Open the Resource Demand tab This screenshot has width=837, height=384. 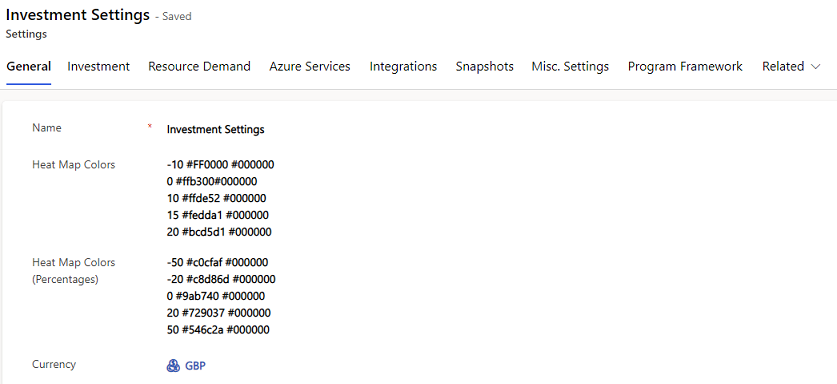pyautogui.click(x=199, y=67)
